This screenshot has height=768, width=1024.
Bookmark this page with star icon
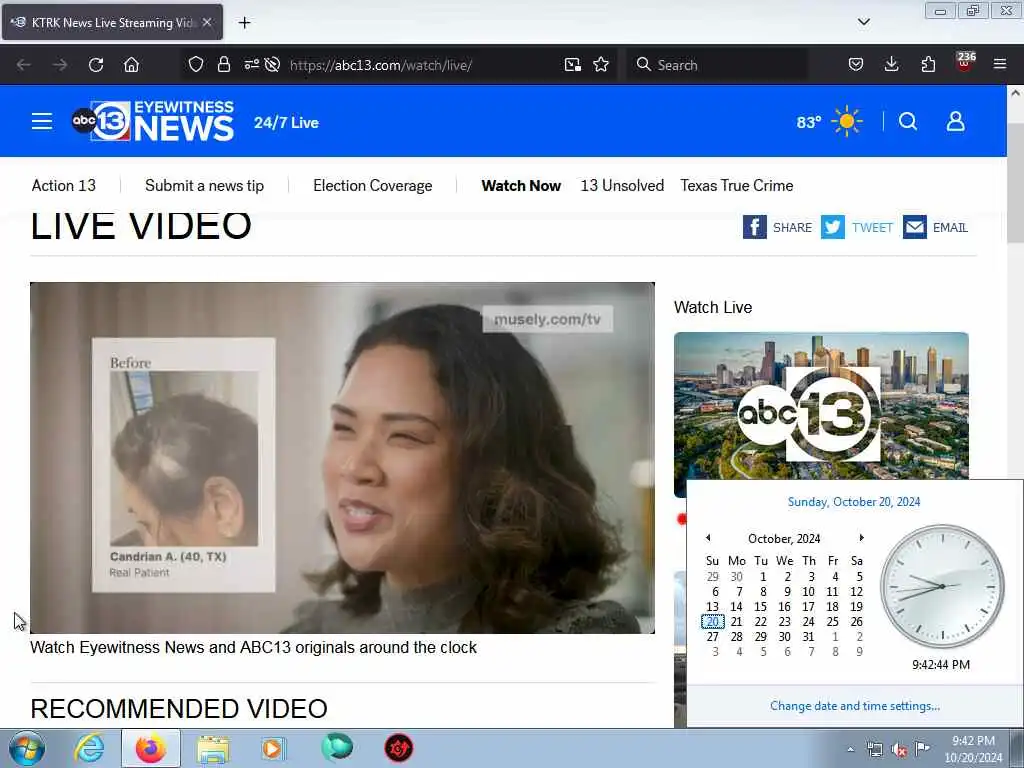pyautogui.click(x=601, y=65)
